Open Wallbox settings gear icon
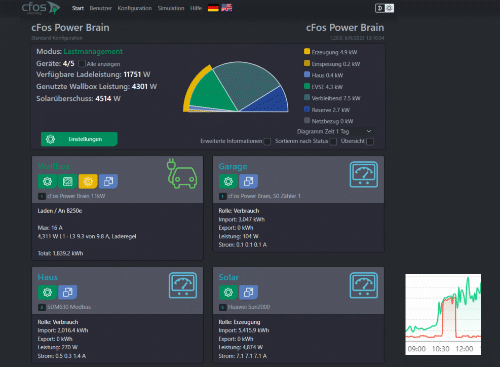Viewport: 500px width, 367px height. (47, 181)
